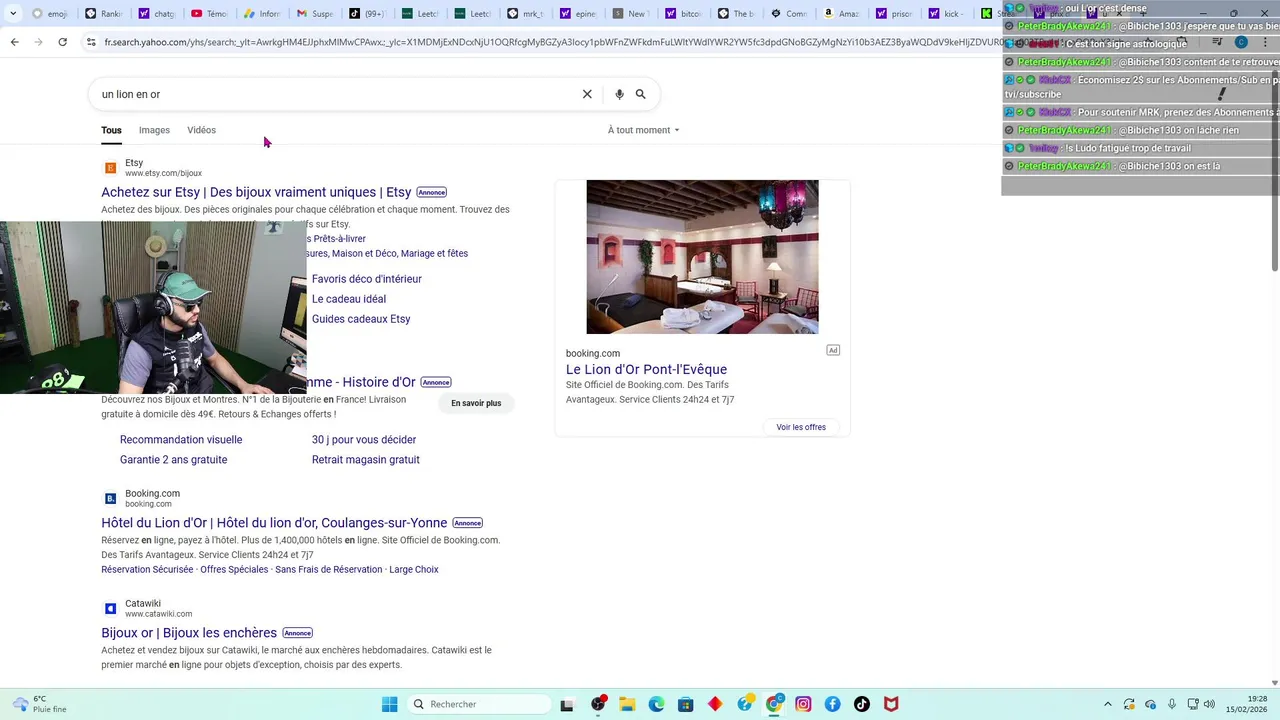Open the browser tab search dropdown arrow
Image resolution: width=1280 pixels, height=720 pixels.
pyautogui.click(x=12, y=14)
